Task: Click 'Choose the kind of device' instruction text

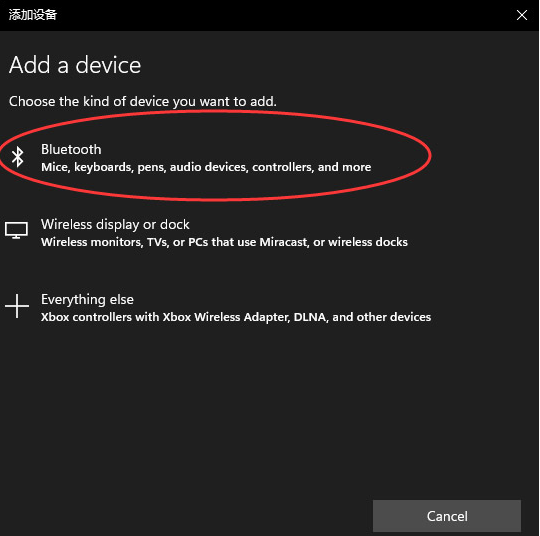Action: point(143,102)
